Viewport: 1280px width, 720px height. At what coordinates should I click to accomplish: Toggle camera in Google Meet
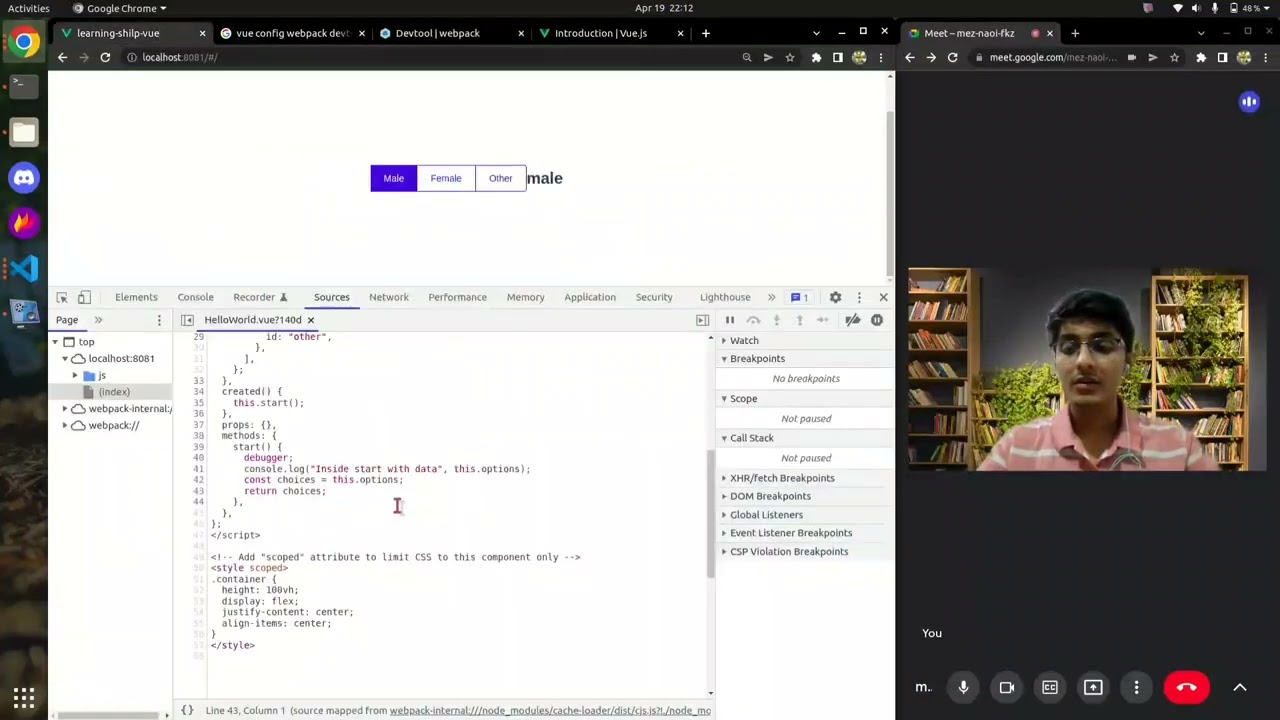[x=1007, y=687]
